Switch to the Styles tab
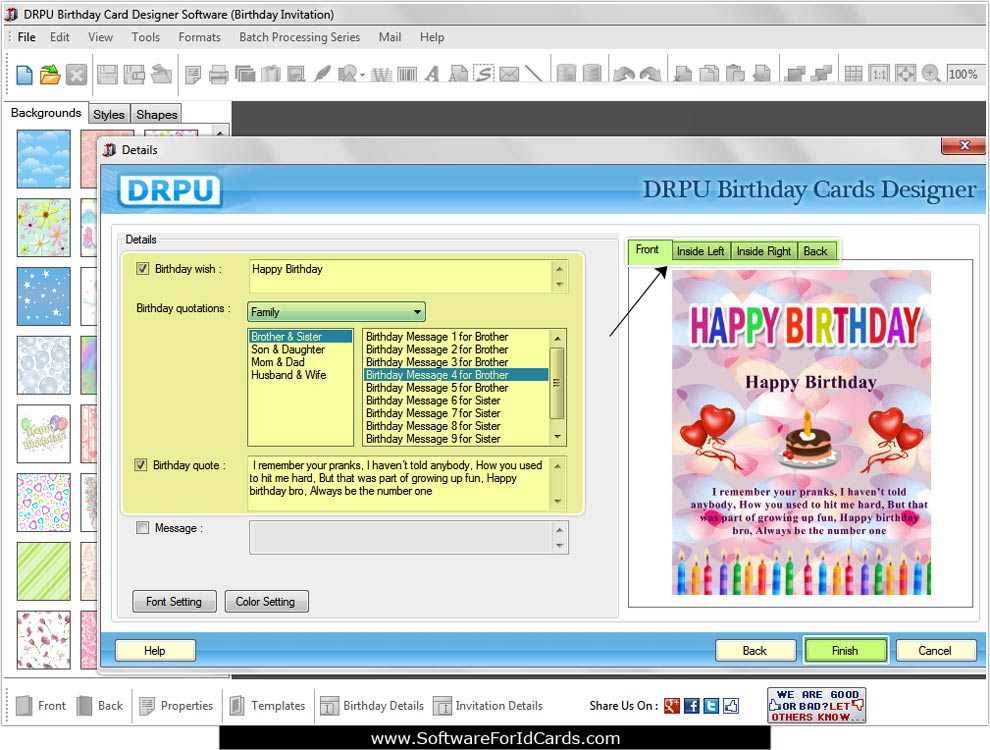The width and height of the screenshot is (990, 750). coord(109,114)
